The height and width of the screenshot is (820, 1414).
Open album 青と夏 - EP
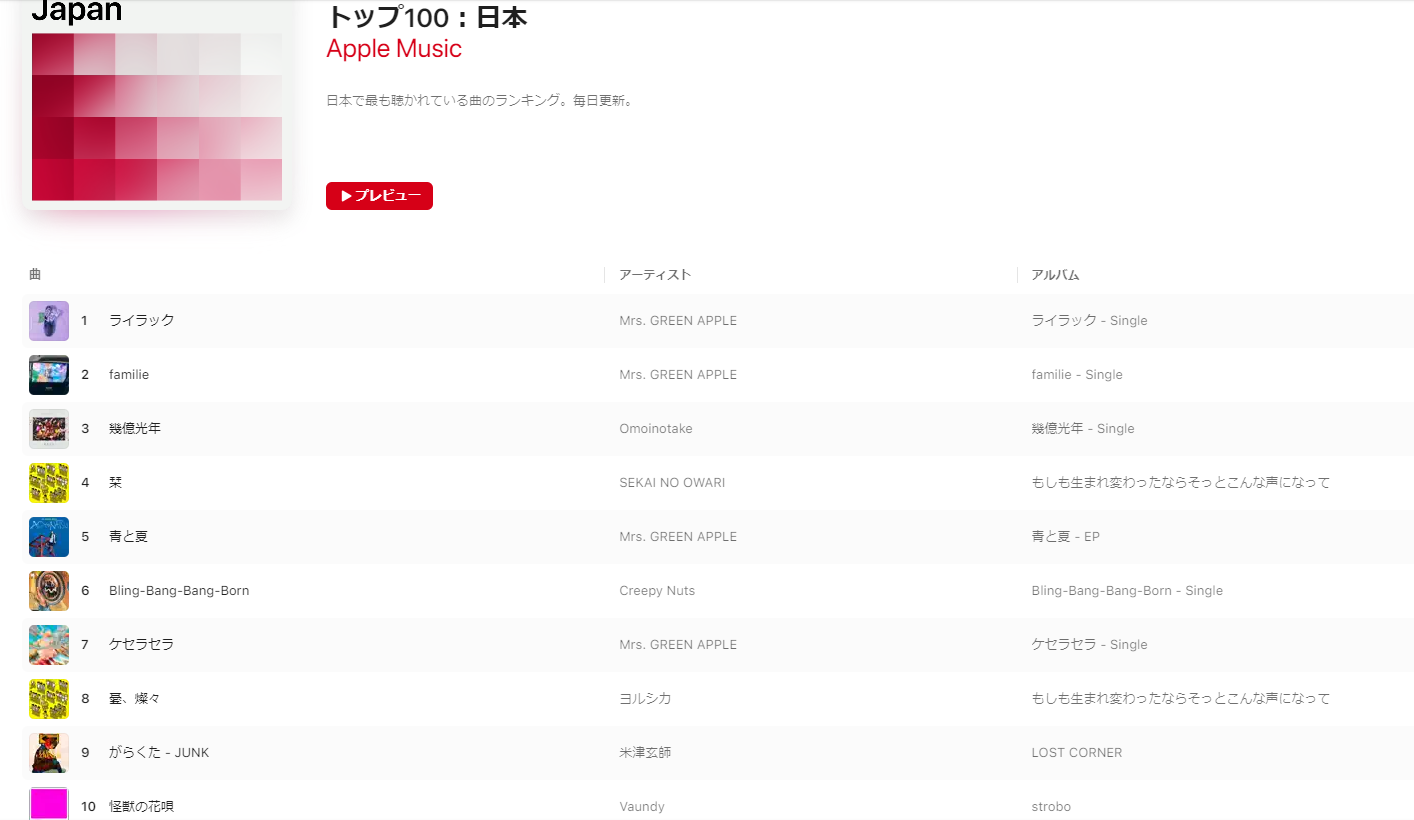coord(1065,537)
